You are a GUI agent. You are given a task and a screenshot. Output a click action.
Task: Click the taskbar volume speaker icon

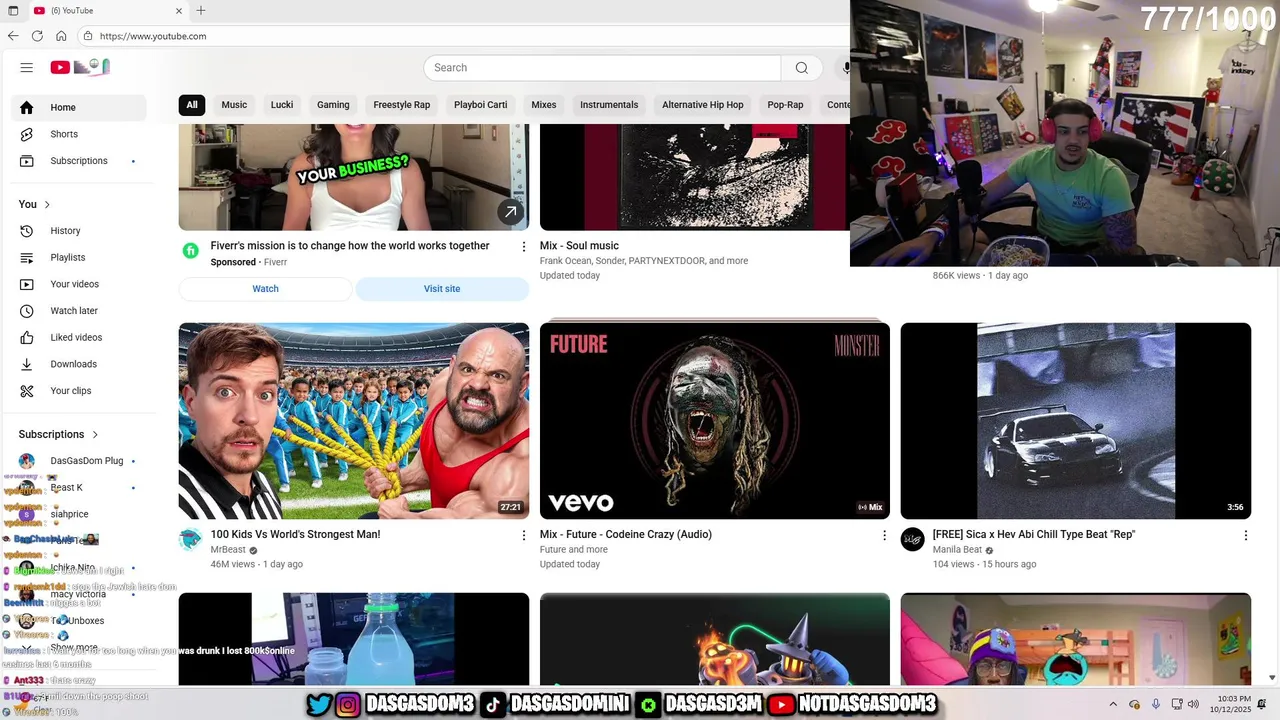[x=1193, y=704]
